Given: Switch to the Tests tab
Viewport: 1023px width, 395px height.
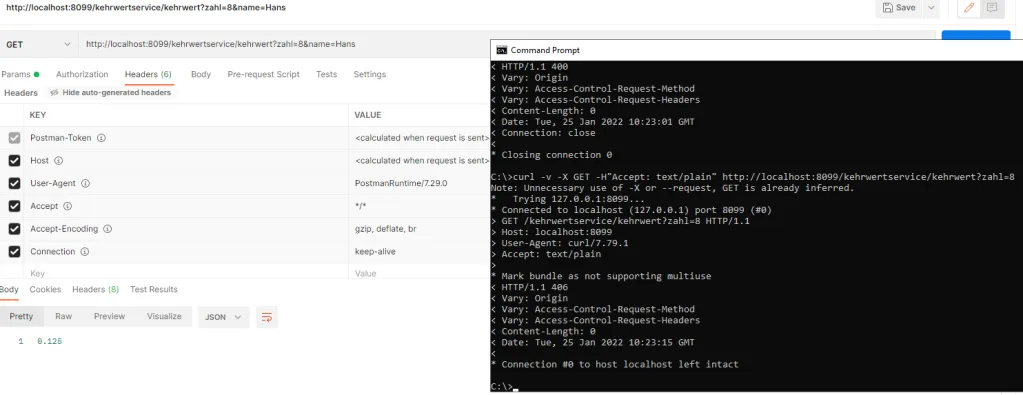Looking at the screenshot, I should (326, 74).
